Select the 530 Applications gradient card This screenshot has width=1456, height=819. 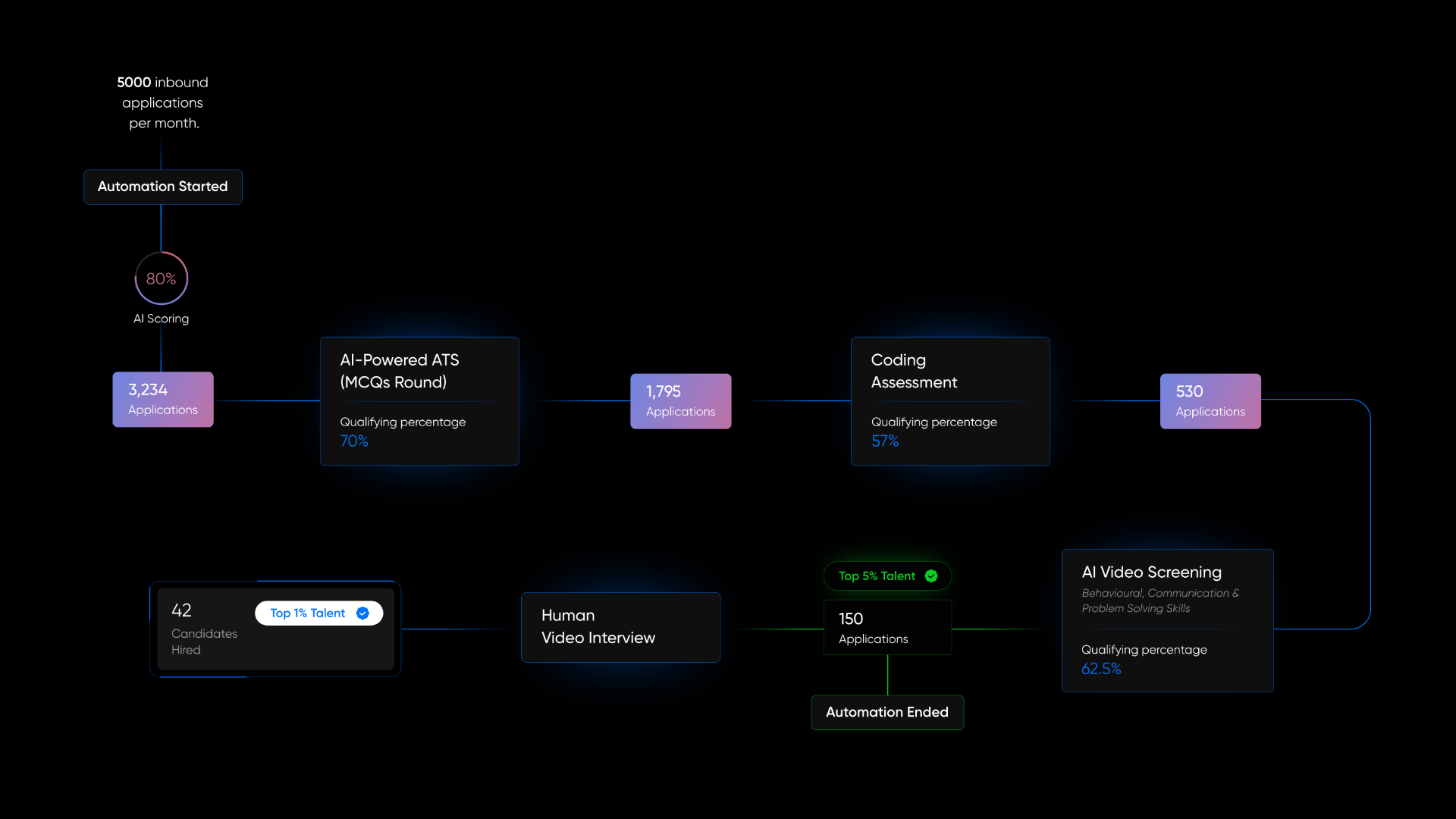point(1210,401)
